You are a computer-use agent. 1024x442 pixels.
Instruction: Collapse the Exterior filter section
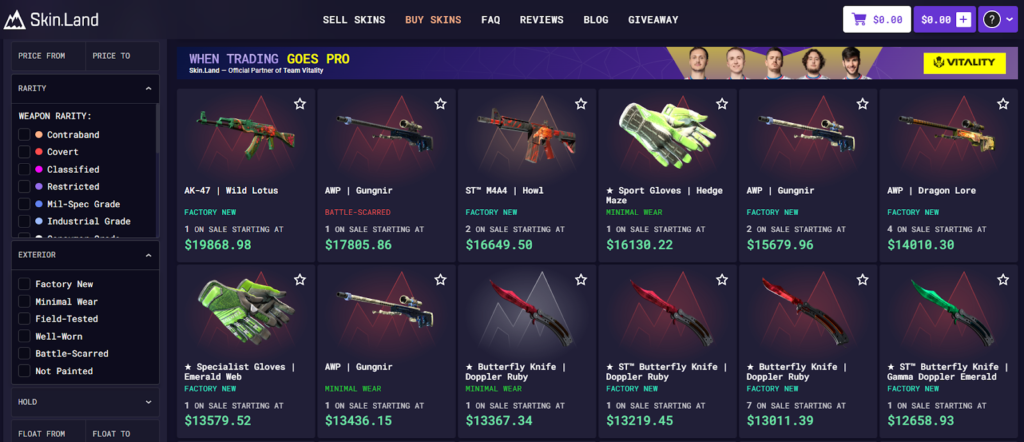(x=148, y=255)
